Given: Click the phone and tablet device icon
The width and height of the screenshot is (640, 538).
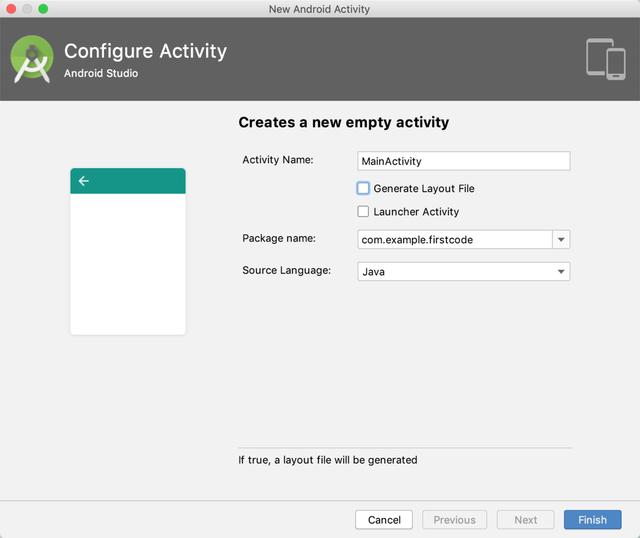Looking at the screenshot, I should click(x=606, y=59).
